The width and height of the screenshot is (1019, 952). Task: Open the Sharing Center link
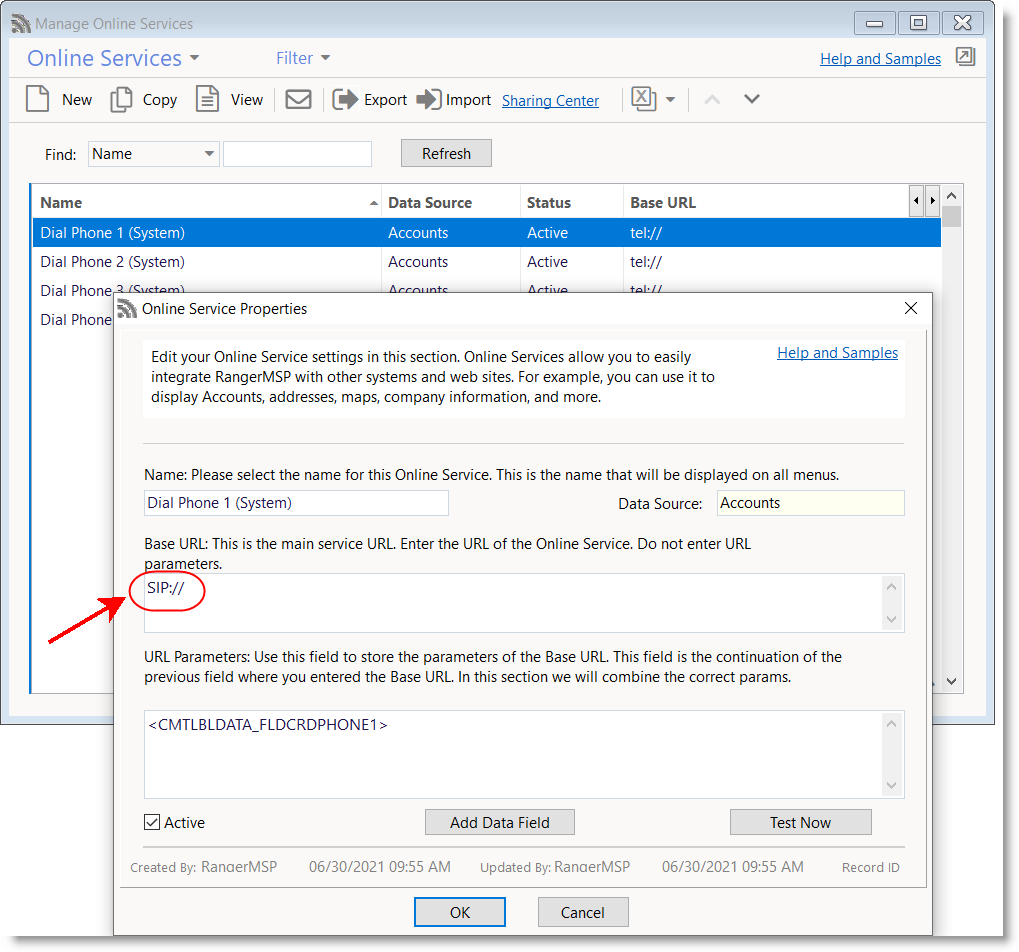[x=550, y=100]
